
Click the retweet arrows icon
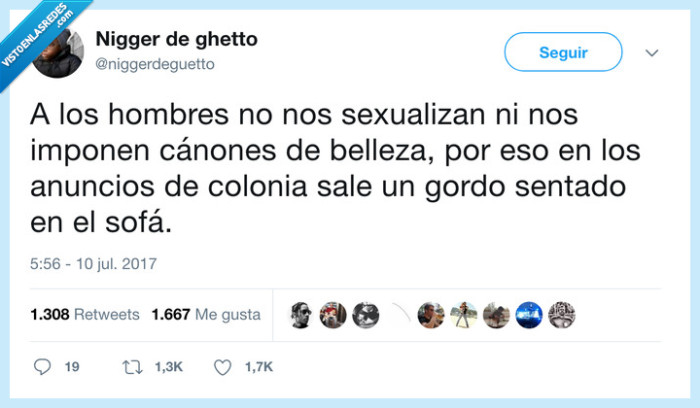(133, 367)
